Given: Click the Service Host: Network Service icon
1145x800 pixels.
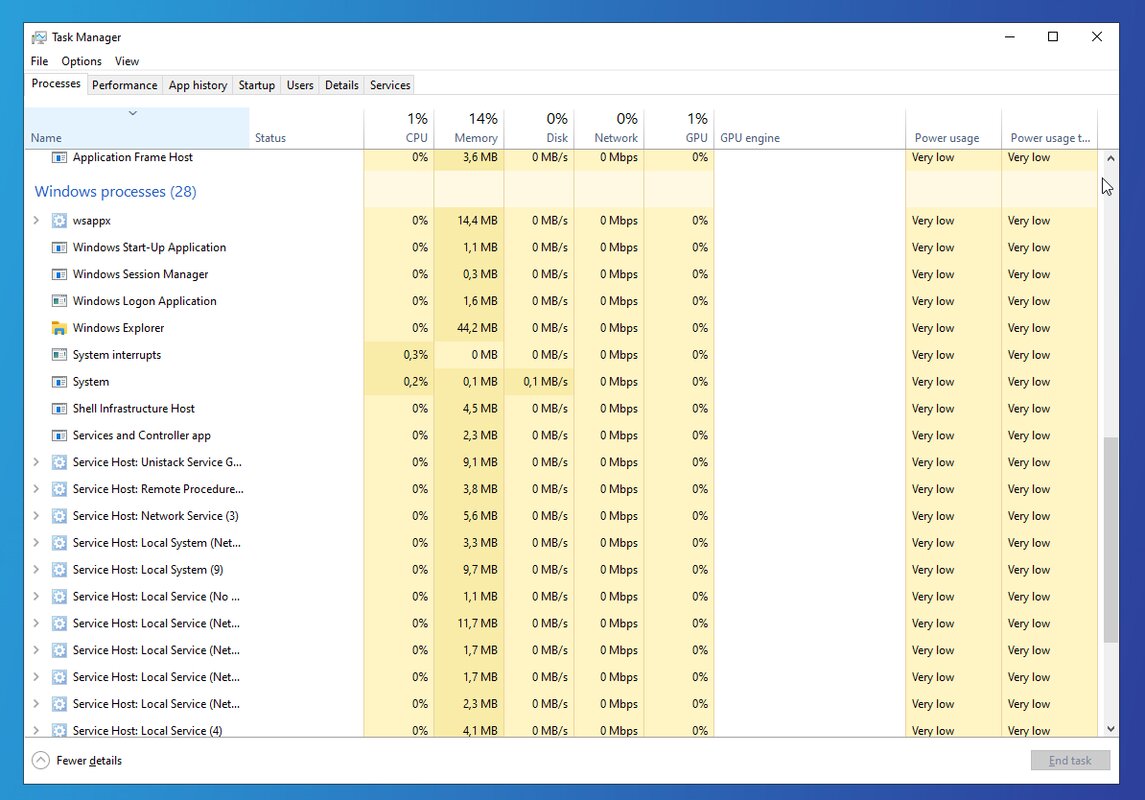Looking at the screenshot, I should coord(59,516).
